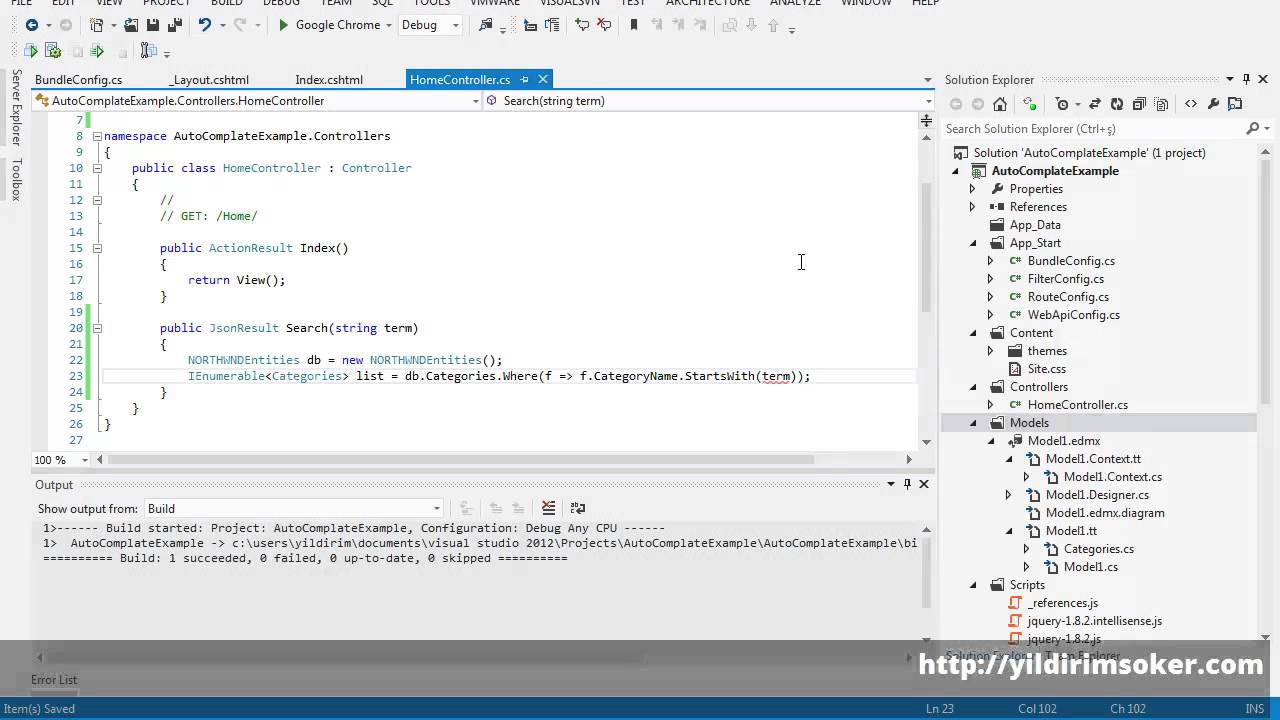The height and width of the screenshot is (720, 1280).
Task: Click the Navigate Backward arrow icon
Action: click(32, 25)
